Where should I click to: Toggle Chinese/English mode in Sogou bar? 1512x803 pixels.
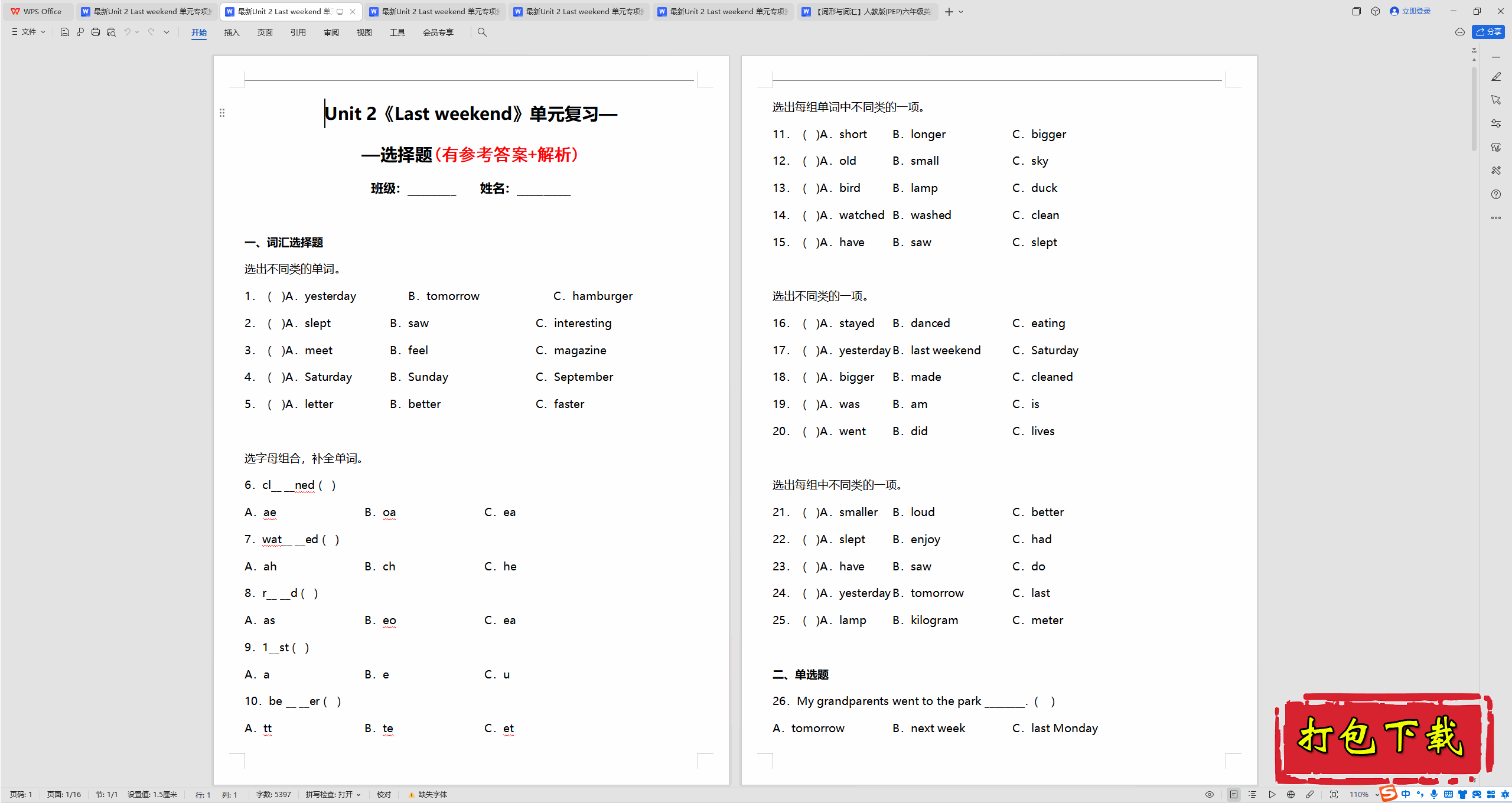click(1406, 795)
